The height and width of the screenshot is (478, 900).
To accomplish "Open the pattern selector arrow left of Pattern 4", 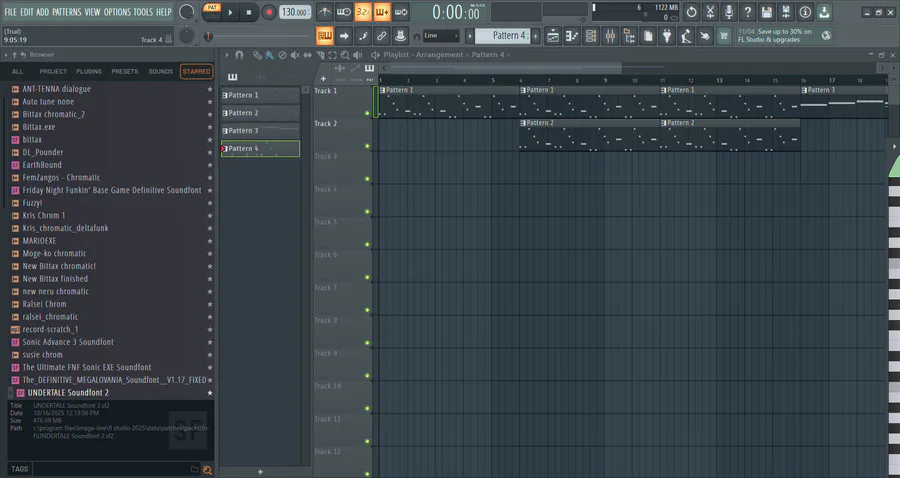I will point(470,36).
